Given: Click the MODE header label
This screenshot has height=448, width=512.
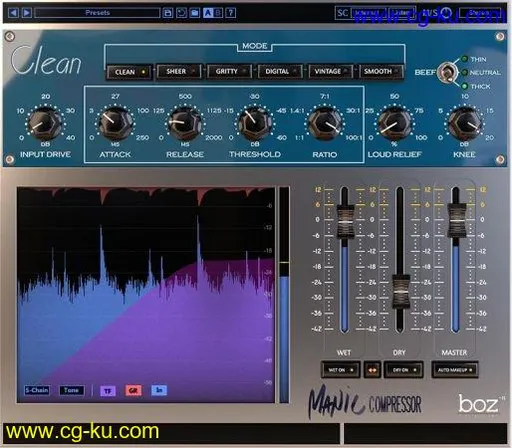Looking at the screenshot, I should pyautogui.click(x=255, y=46).
